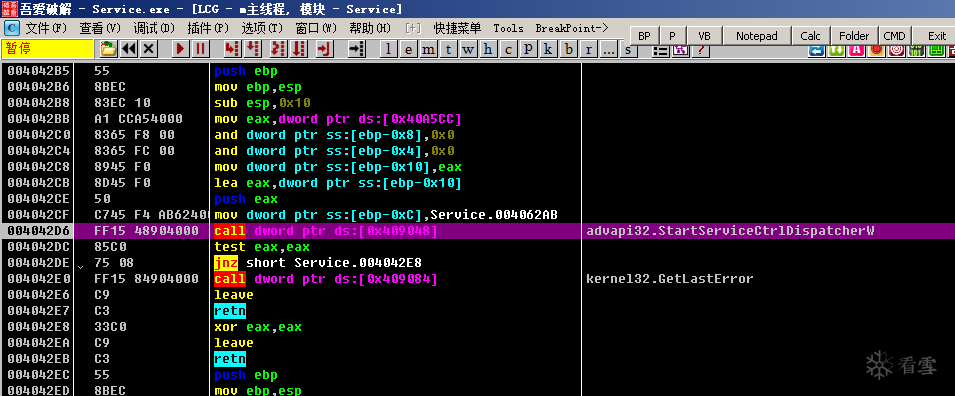Click the VB button
This screenshot has height=396, width=955.
click(705, 36)
